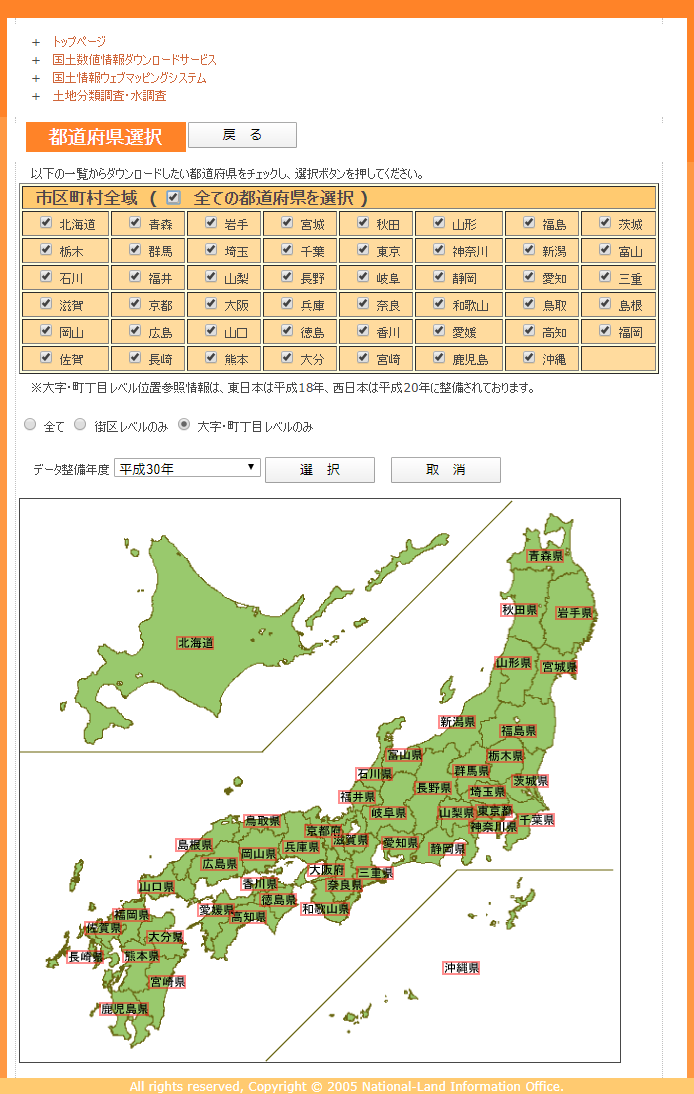694x1094 pixels.
Task: Open the データ整備年度 dropdown
Action: [187, 468]
